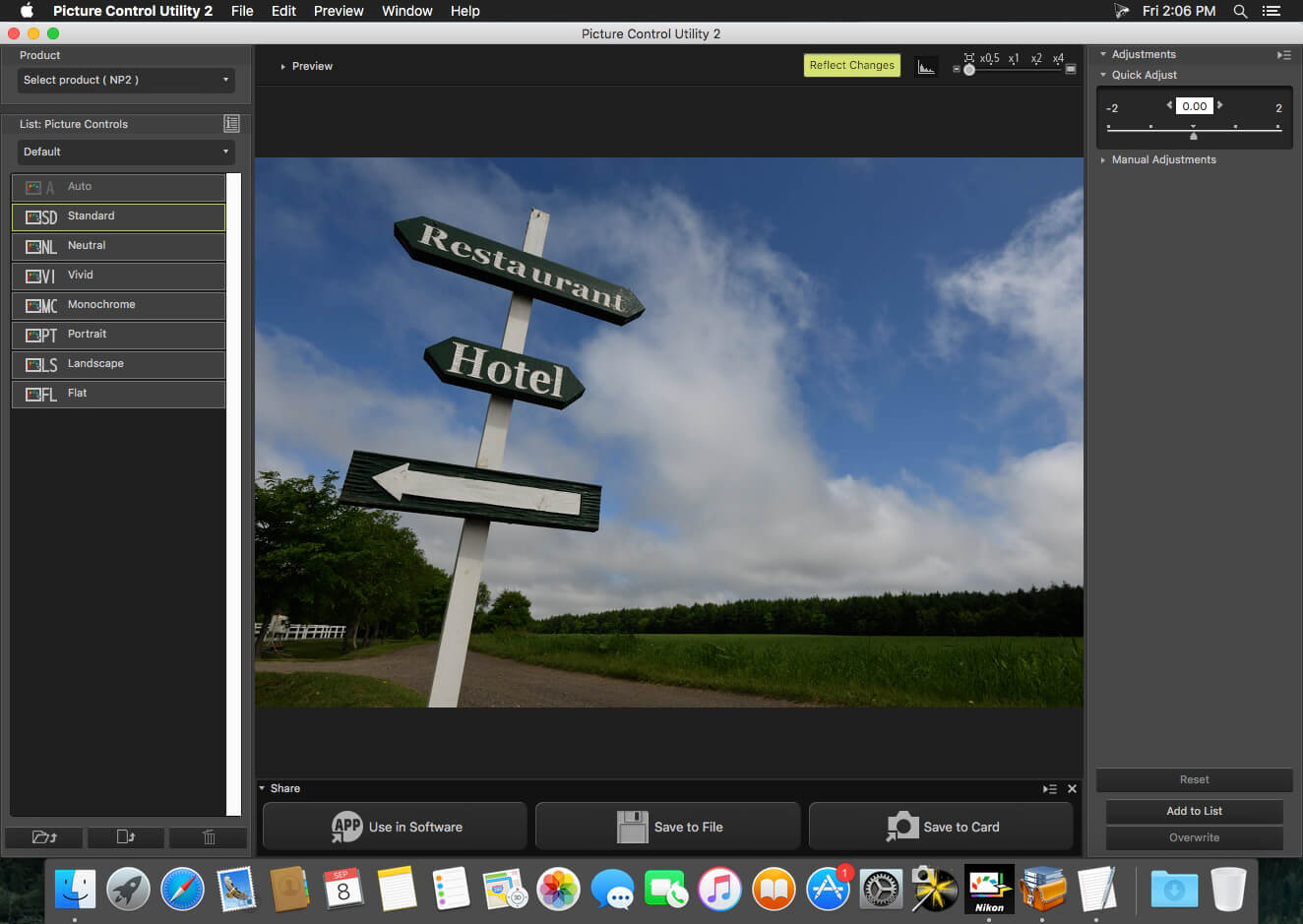Click the fit-to-window zoom icon
This screenshot has height=924, width=1303.
(969, 58)
